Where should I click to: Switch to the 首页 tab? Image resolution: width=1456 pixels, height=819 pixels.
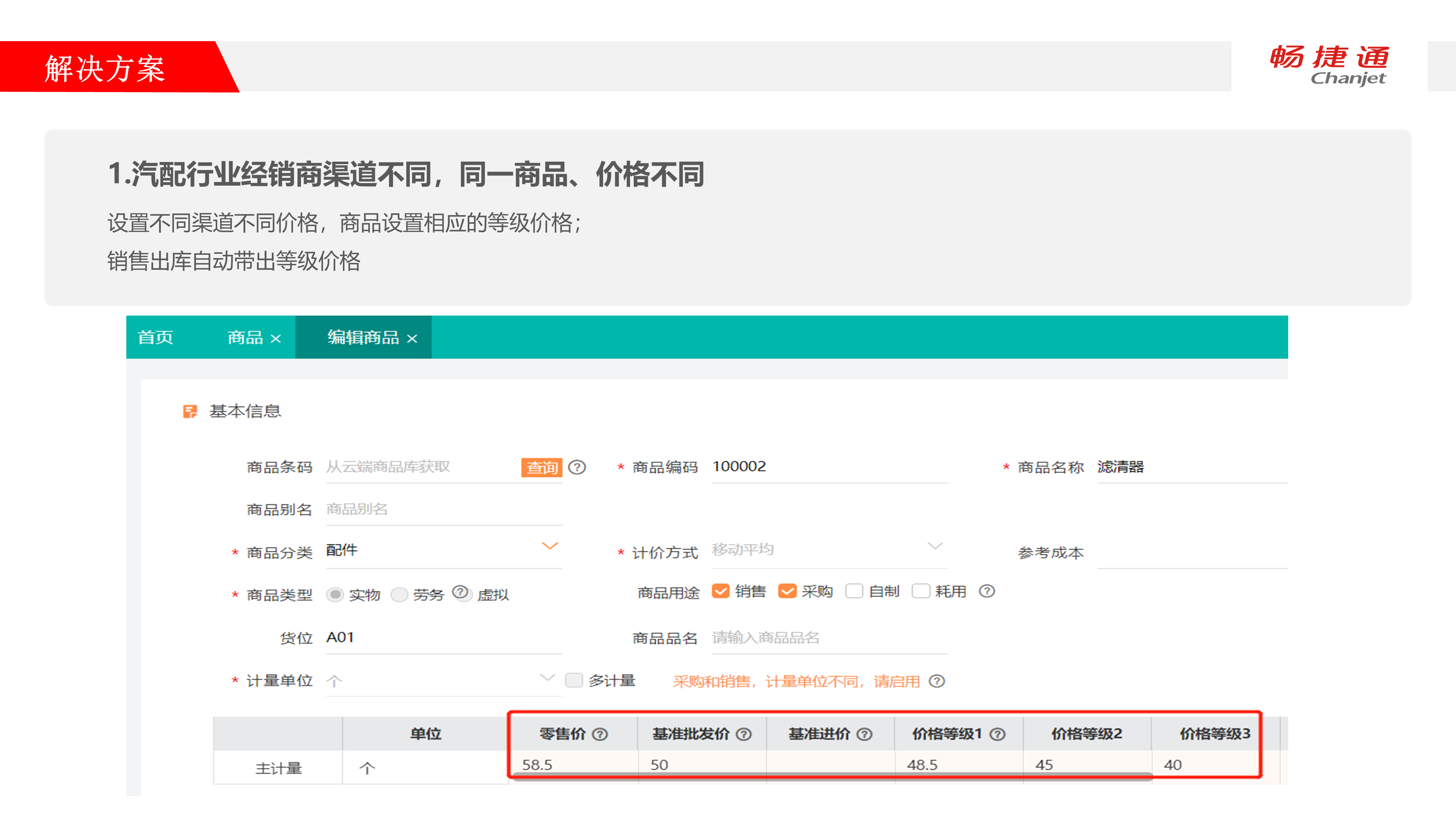pyautogui.click(x=155, y=337)
